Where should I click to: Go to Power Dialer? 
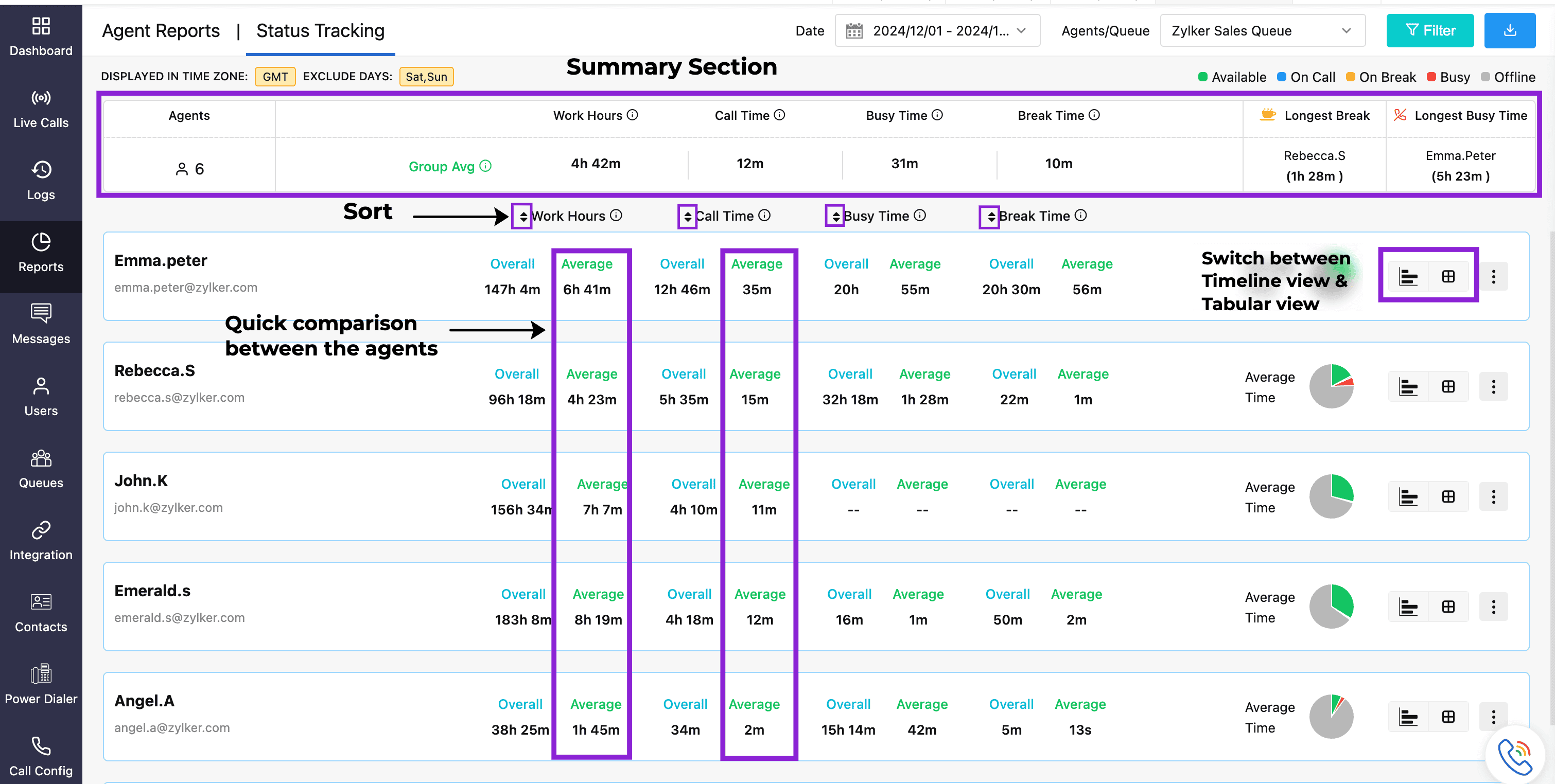point(41,685)
